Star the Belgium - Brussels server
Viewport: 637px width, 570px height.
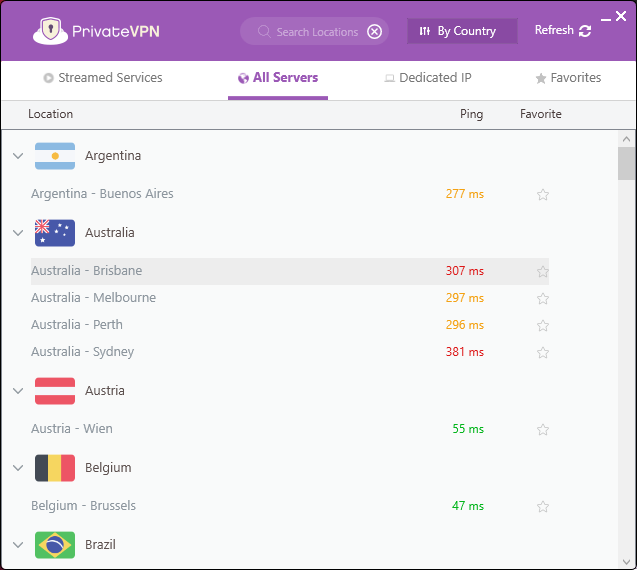click(543, 507)
